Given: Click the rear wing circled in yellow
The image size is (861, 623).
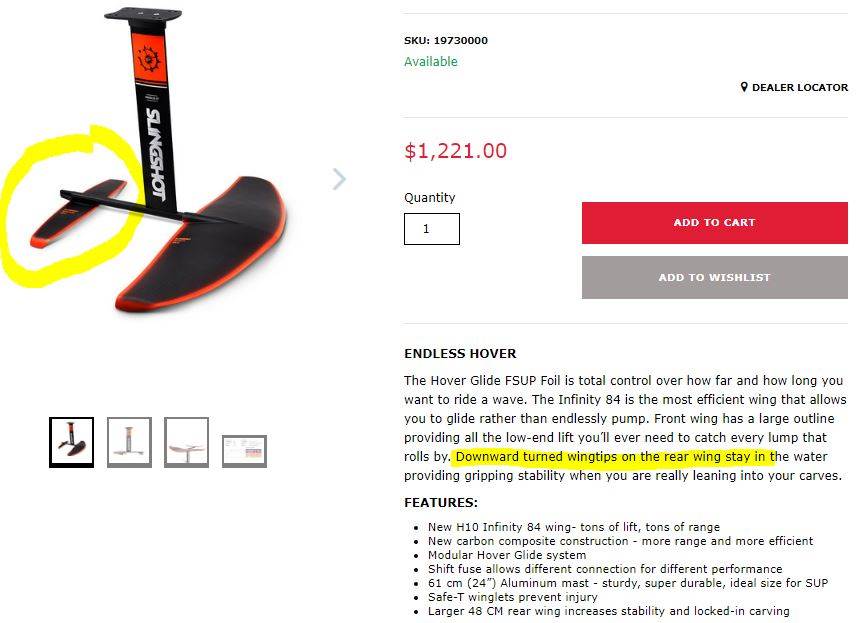Looking at the screenshot, I should 78,213.
